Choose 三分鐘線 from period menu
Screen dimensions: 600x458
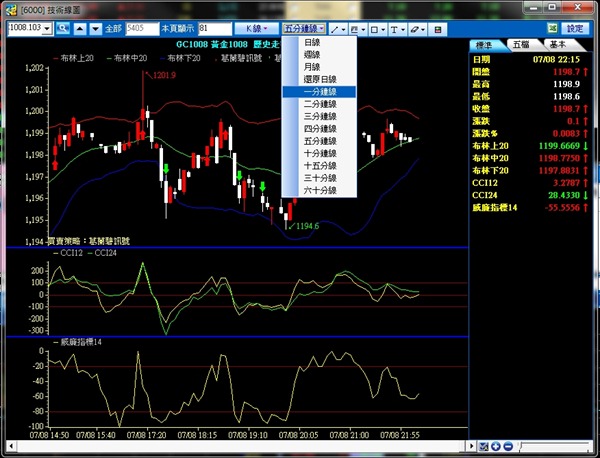coord(319,116)
